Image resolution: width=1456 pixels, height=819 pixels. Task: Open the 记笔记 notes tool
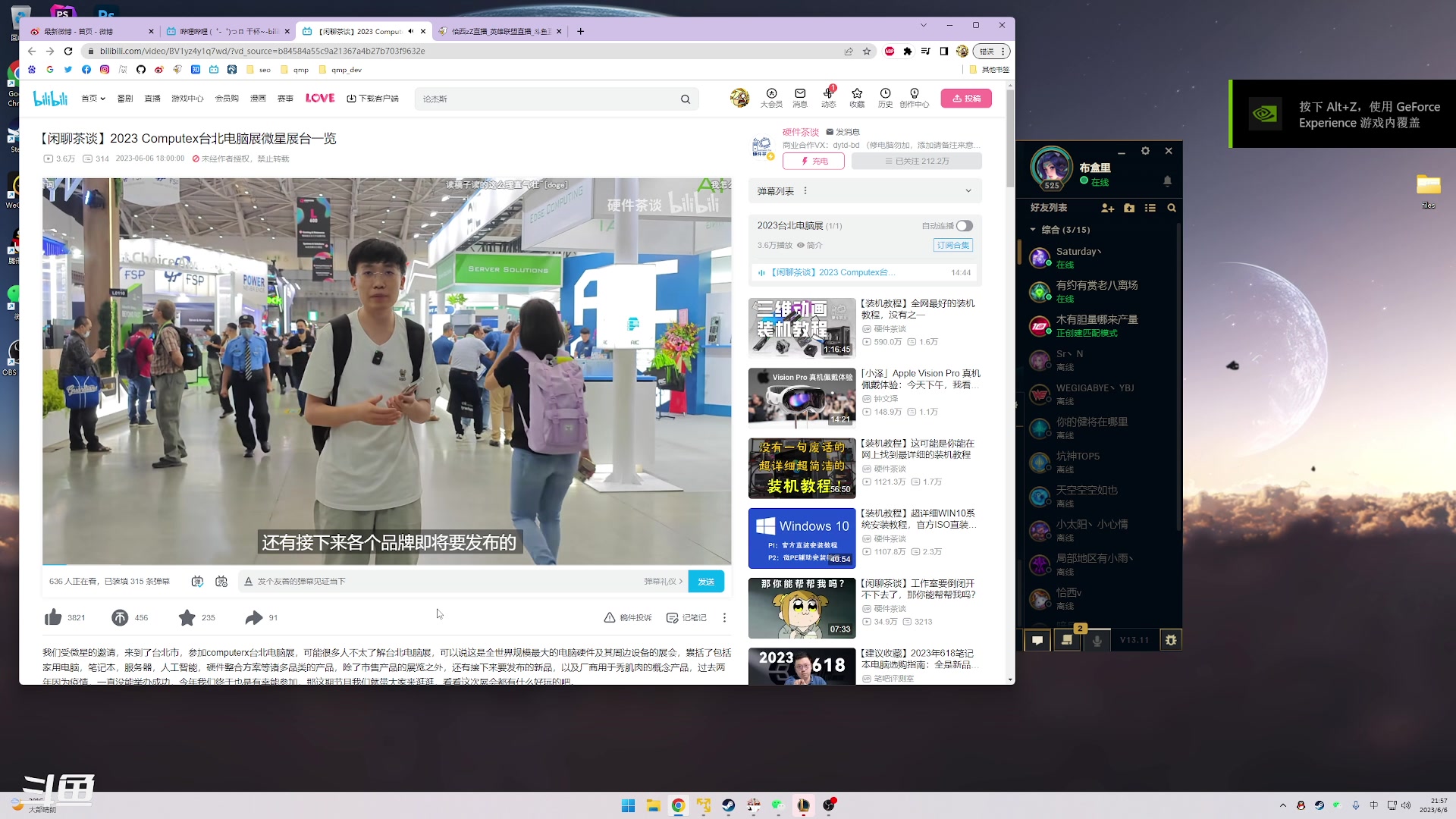[686, 617]
